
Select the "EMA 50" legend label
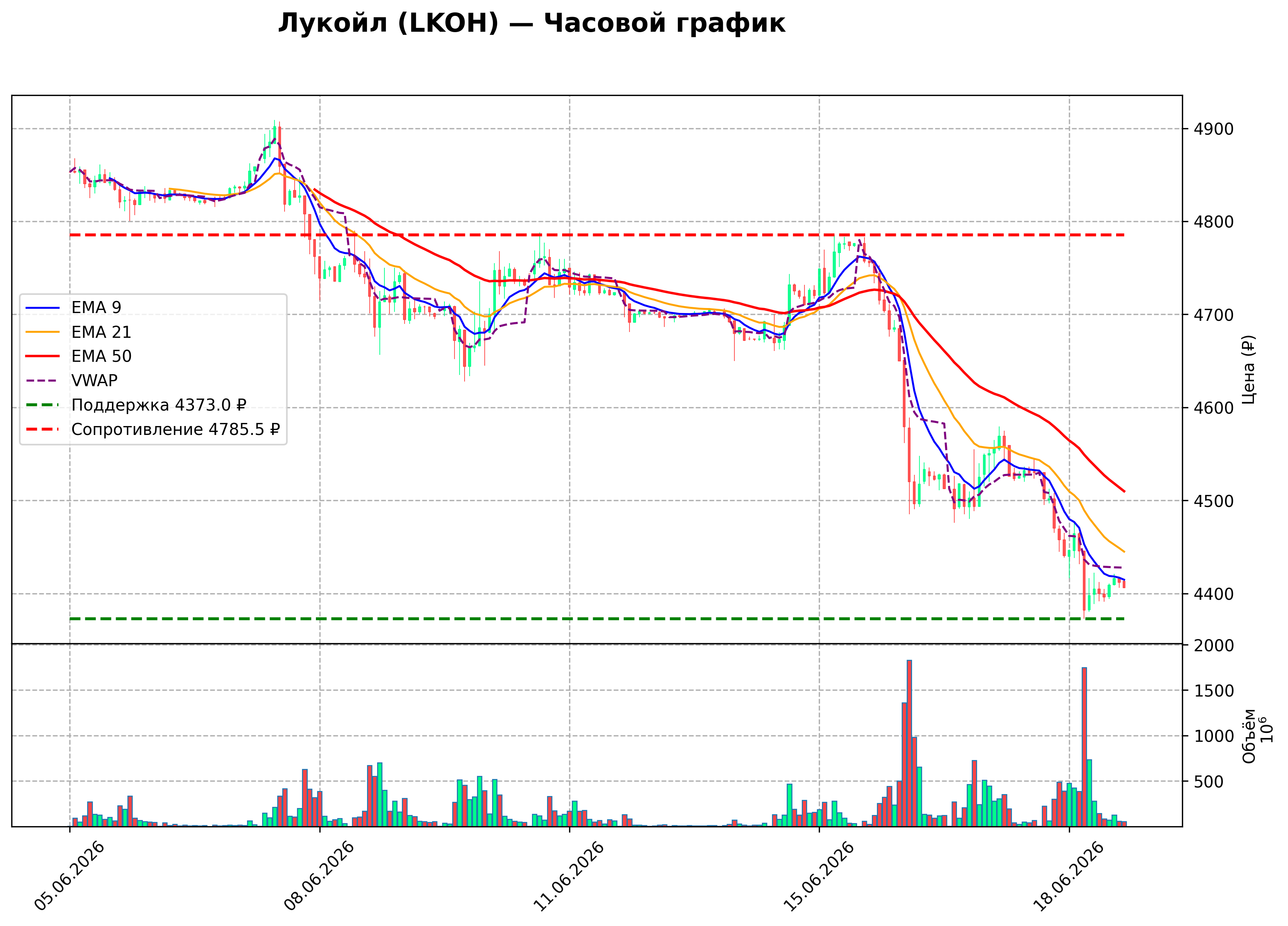click(101, 356)
